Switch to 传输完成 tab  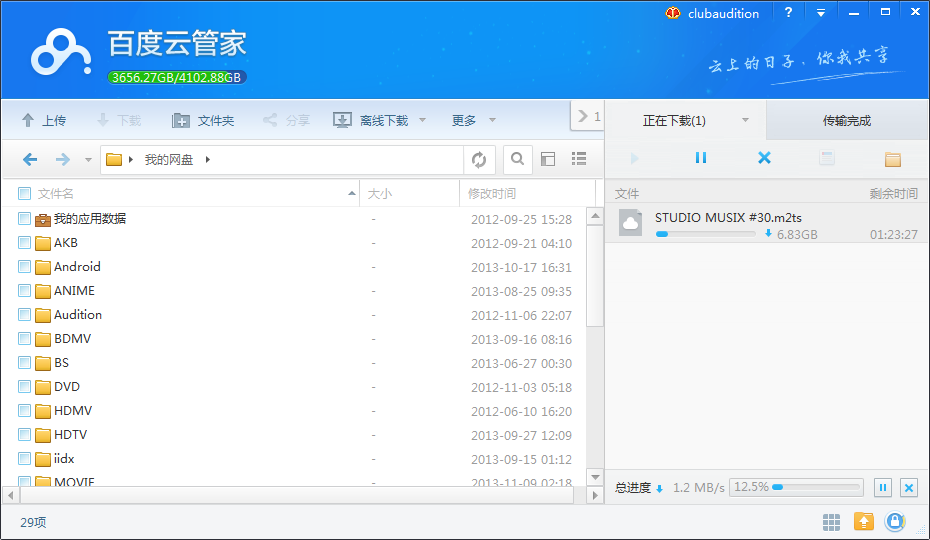846,120
